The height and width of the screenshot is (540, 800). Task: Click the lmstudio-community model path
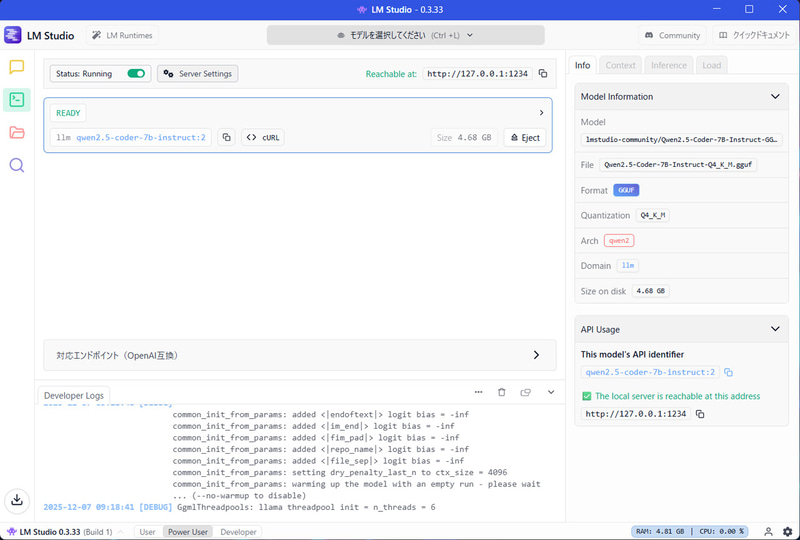pos(681,140)
